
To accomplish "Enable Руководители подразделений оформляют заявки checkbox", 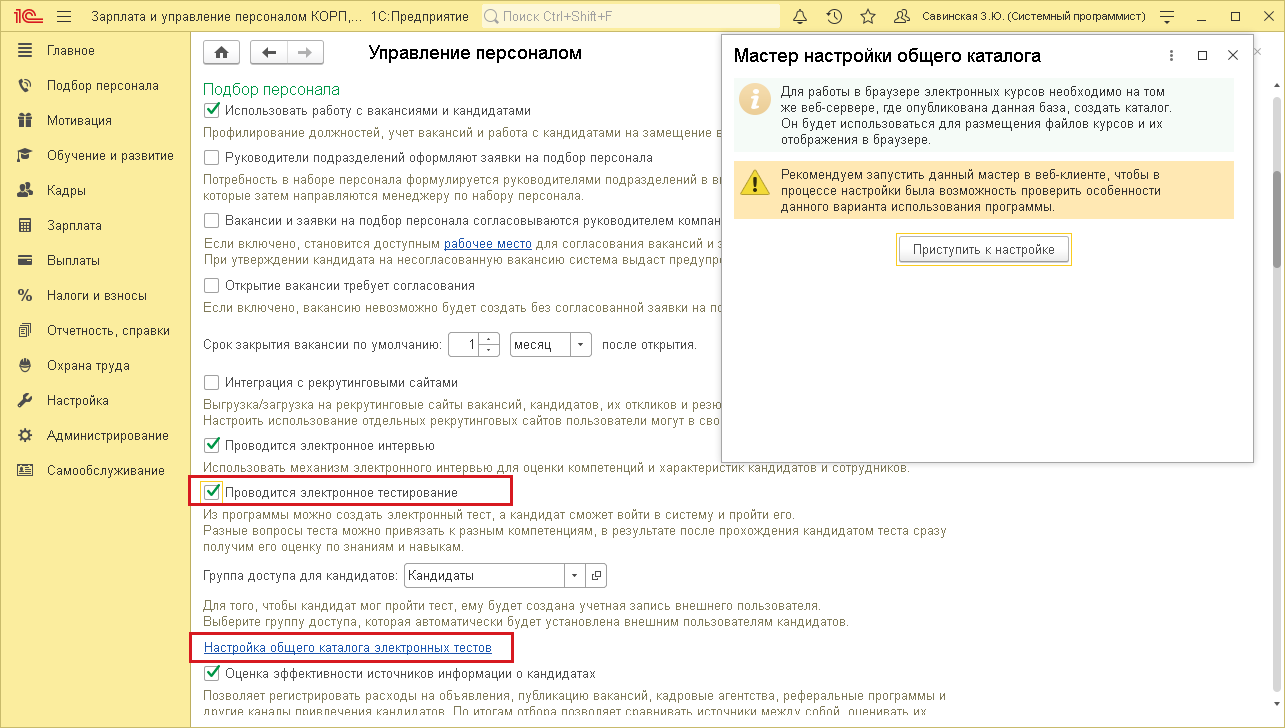I will click(x=211, y=158).
